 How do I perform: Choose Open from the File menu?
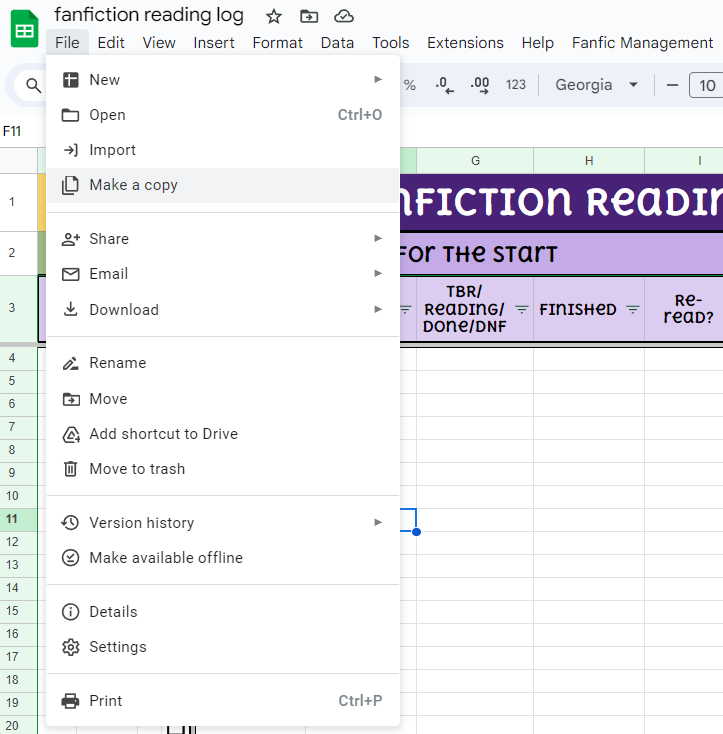[x=223, y=115]
